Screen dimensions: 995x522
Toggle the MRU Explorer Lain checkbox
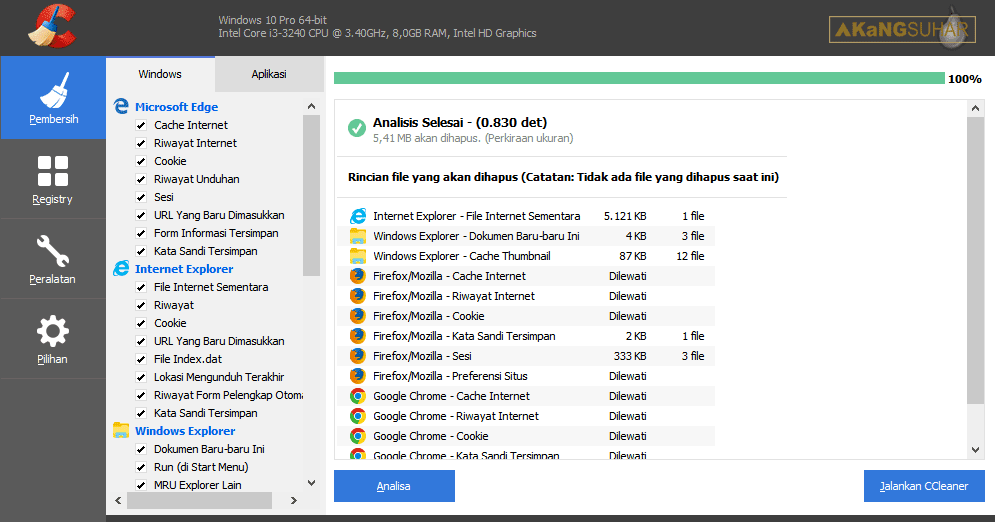[141, 485]
